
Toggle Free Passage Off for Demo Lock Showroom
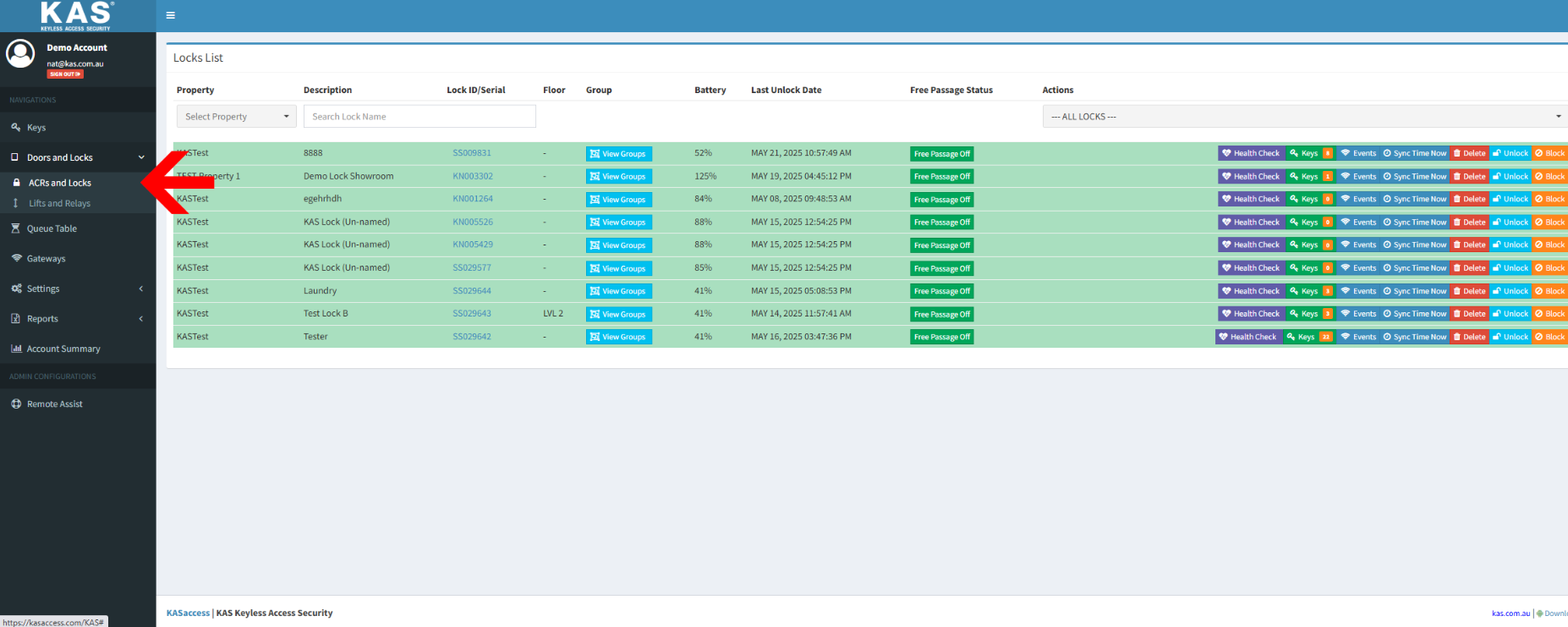pyautogui.click(x=942, y=177)
